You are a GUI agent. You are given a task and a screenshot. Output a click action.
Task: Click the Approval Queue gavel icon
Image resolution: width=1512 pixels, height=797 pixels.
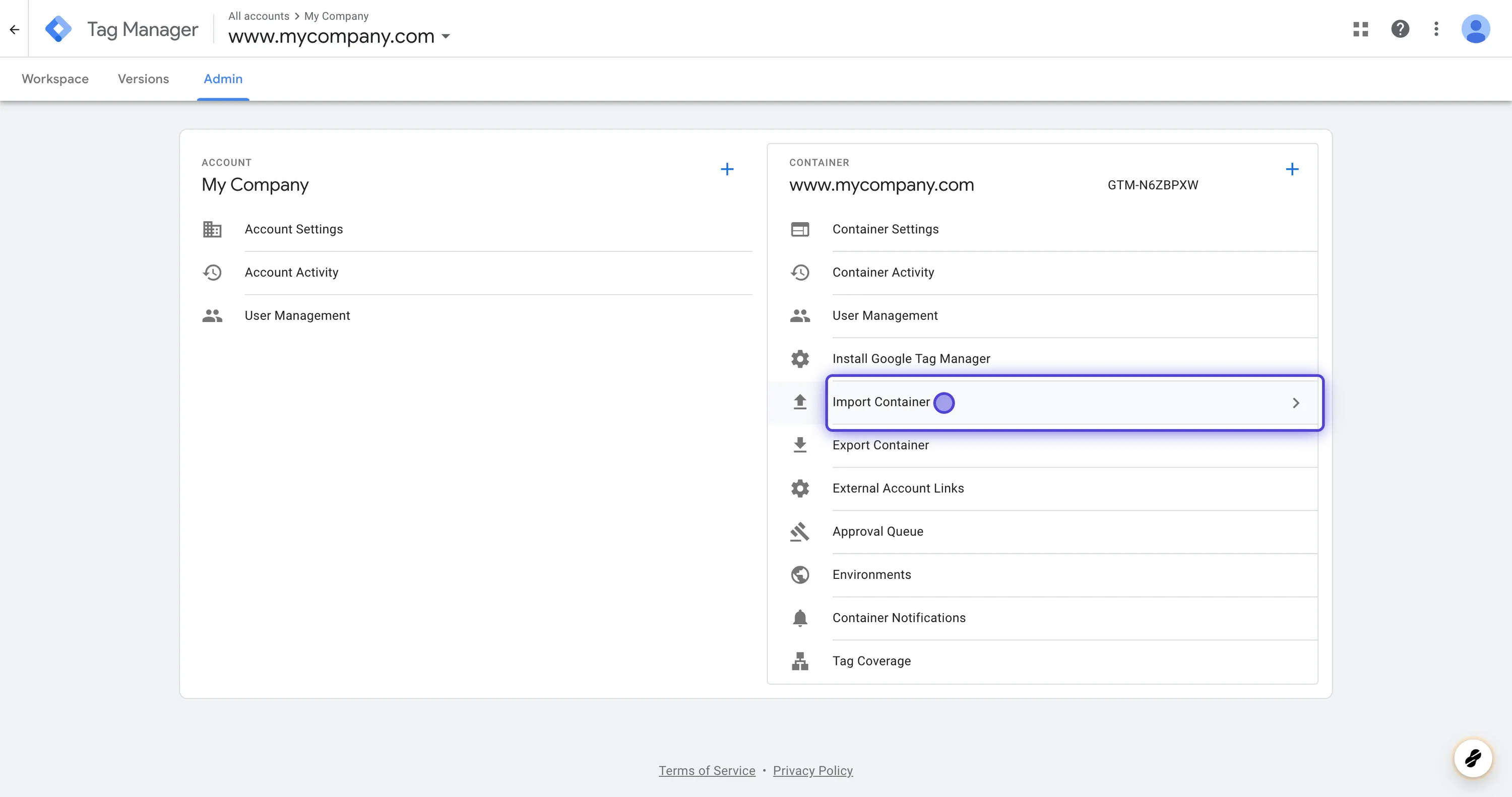click(799, 531)
